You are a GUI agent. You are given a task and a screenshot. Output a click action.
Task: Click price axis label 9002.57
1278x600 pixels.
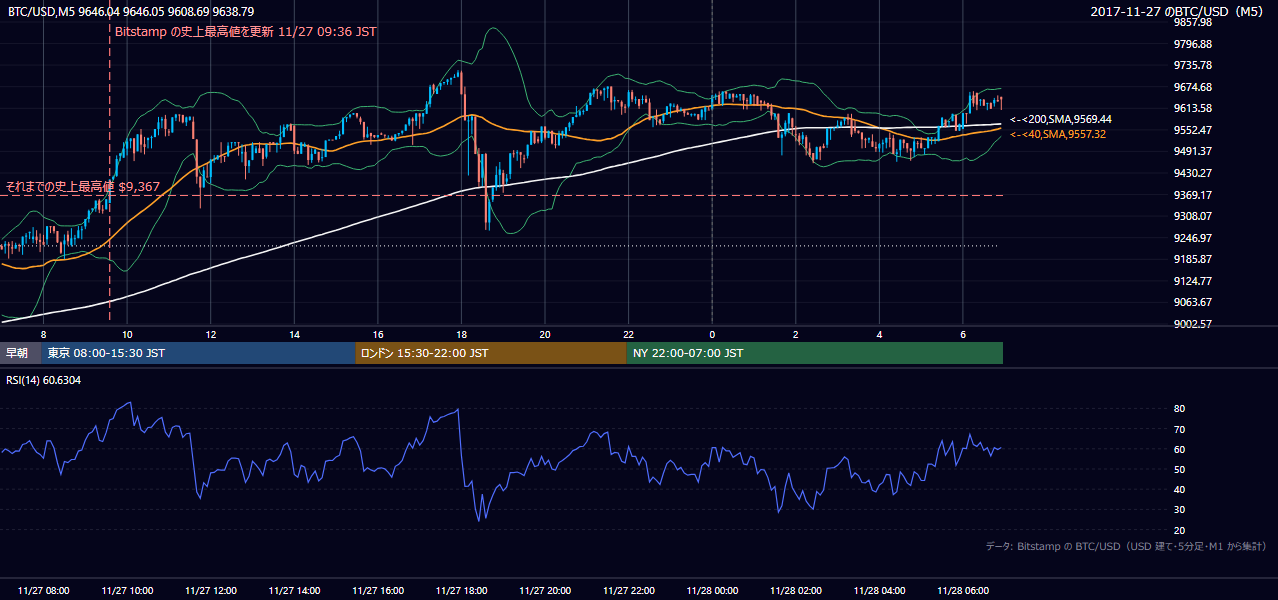[x=1193, y=324]
